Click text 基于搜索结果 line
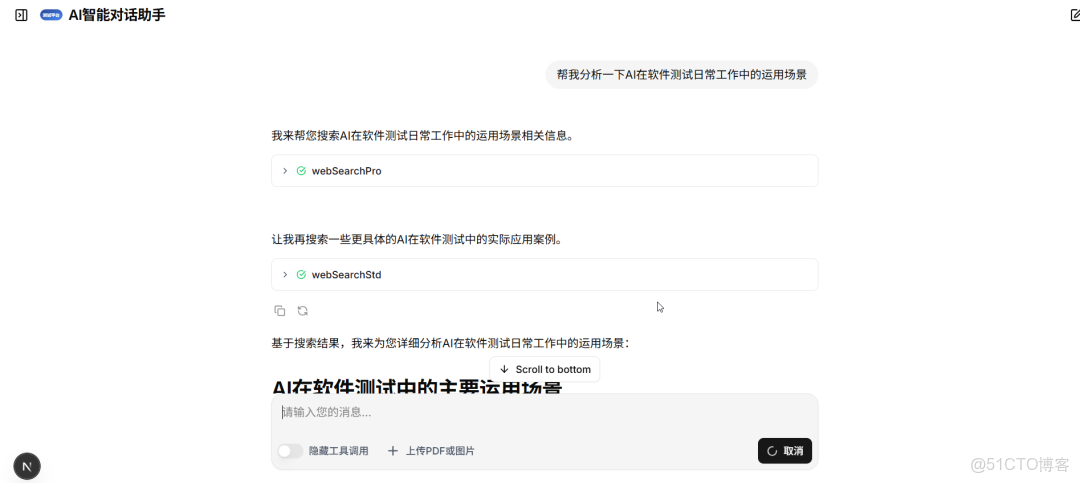The height and width of the screenshot is (483, 1080). coord(450,343)
